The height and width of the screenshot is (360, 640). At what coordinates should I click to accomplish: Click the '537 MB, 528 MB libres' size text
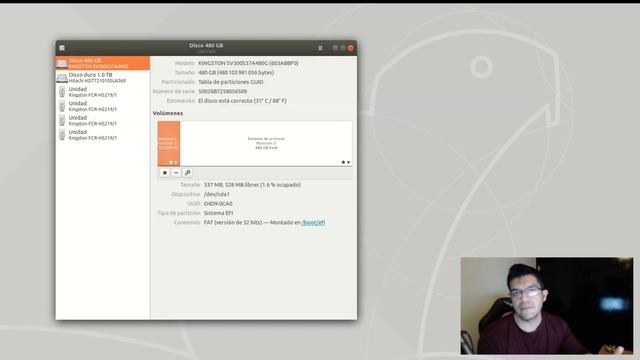252,185
